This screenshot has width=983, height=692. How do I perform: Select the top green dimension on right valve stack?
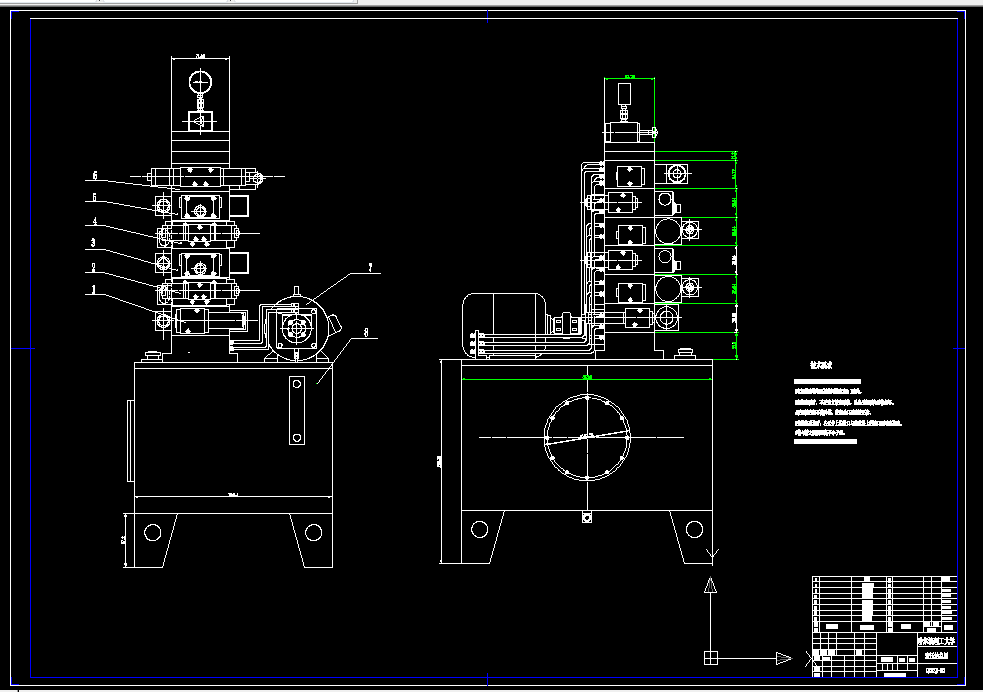(629, 78)
